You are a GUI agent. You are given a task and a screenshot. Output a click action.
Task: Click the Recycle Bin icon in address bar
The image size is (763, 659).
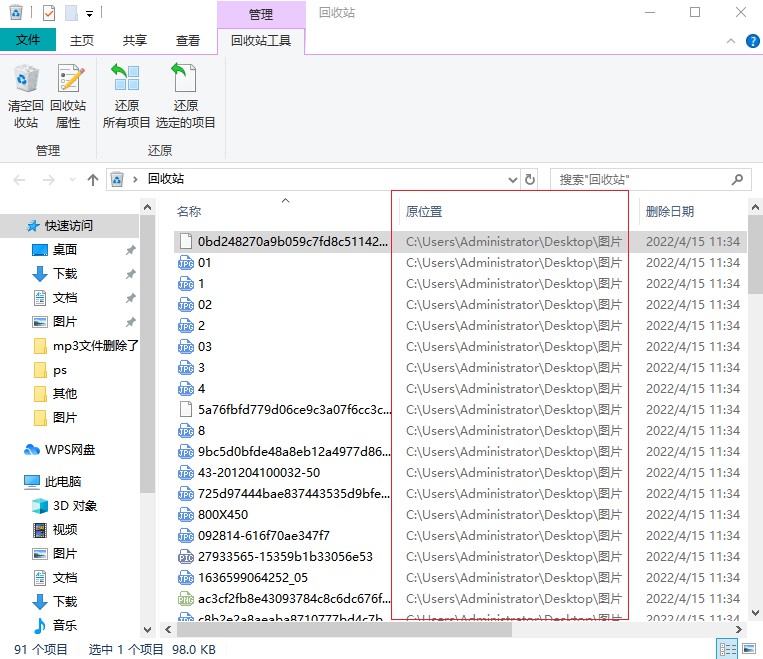click(x=117, y=180)
